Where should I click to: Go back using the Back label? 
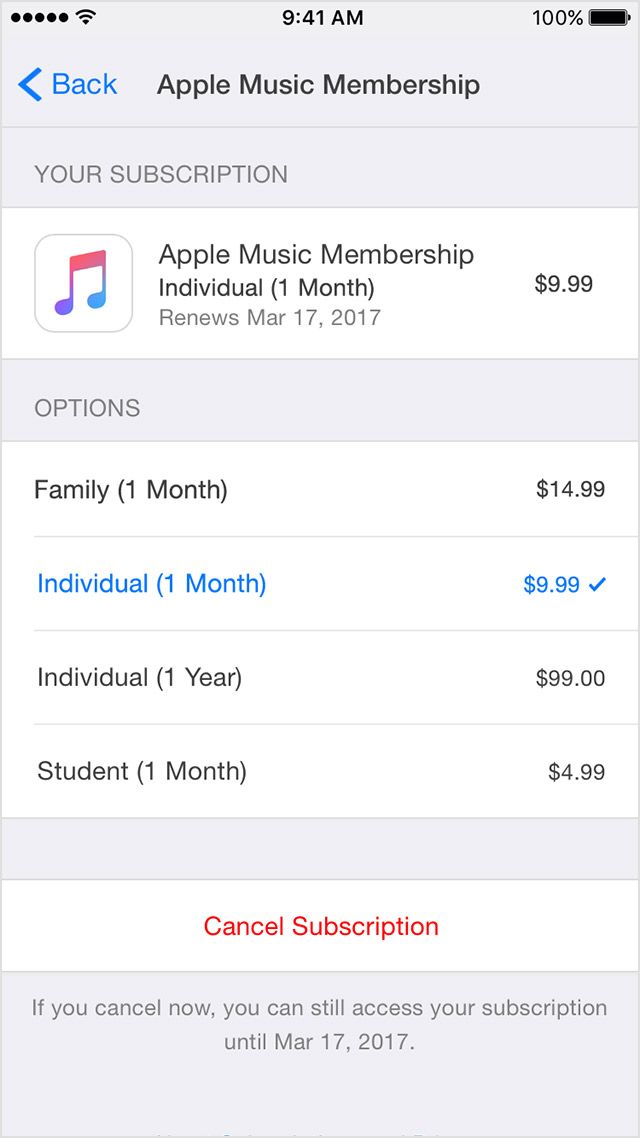pos(85,85)
